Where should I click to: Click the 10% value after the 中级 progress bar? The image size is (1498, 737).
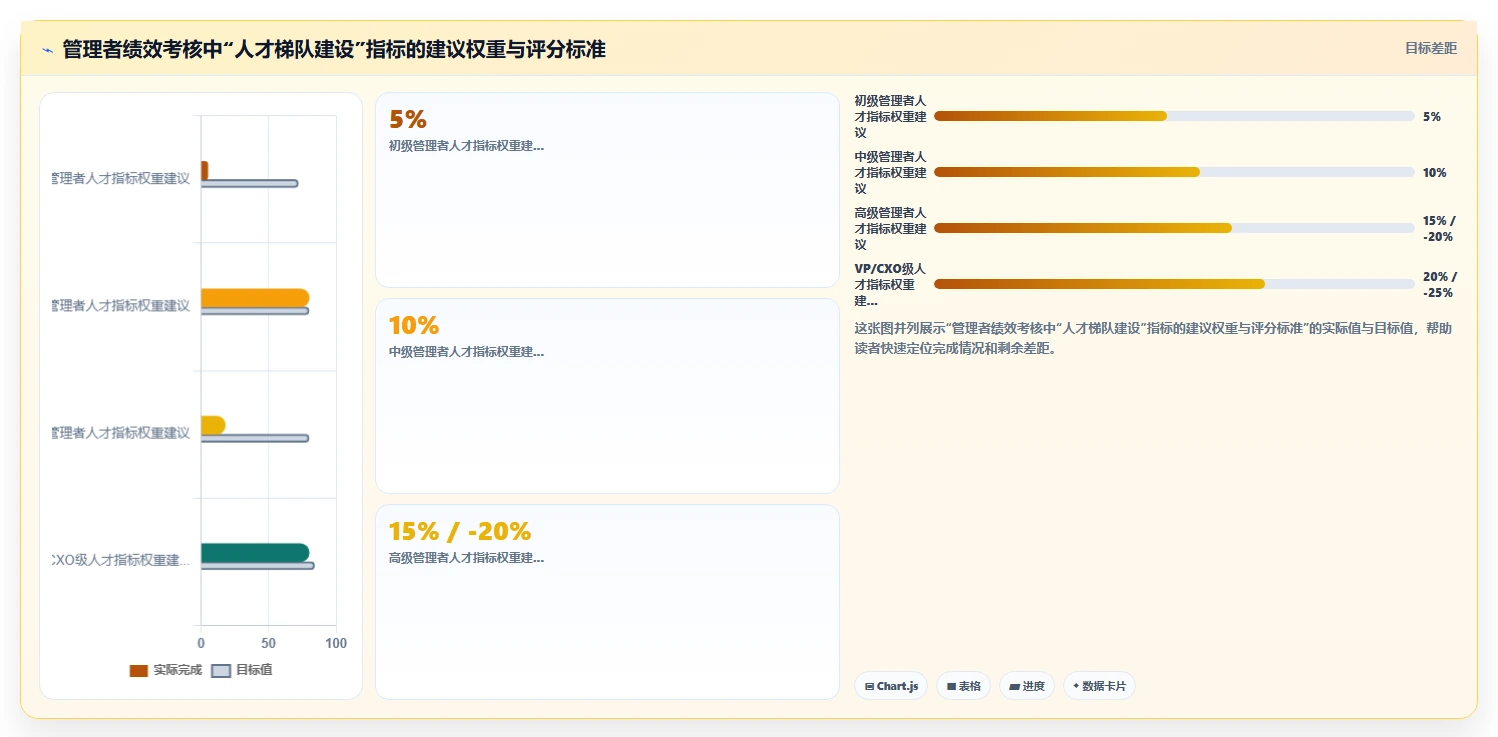(1435, 173)
